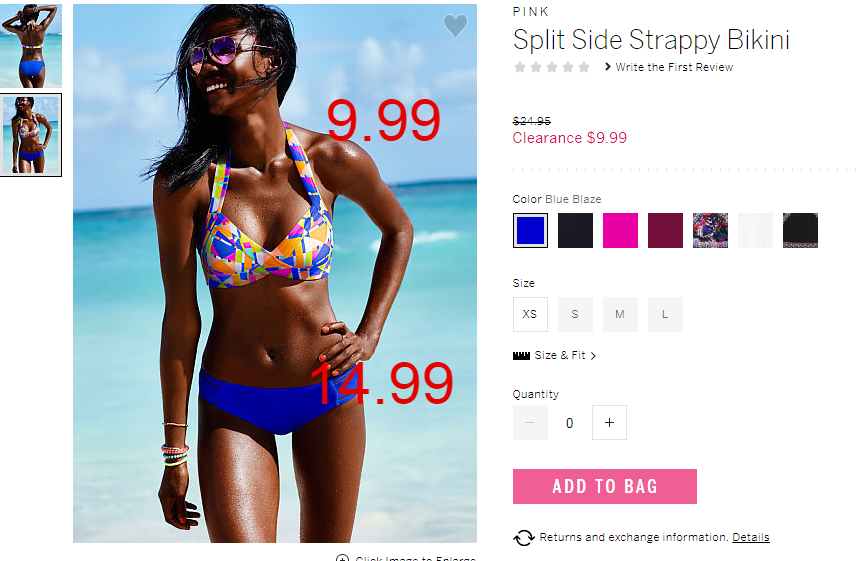Click the returns and exchange arrows icon
This screenshot has width=862, height=561.
[523, 537]
